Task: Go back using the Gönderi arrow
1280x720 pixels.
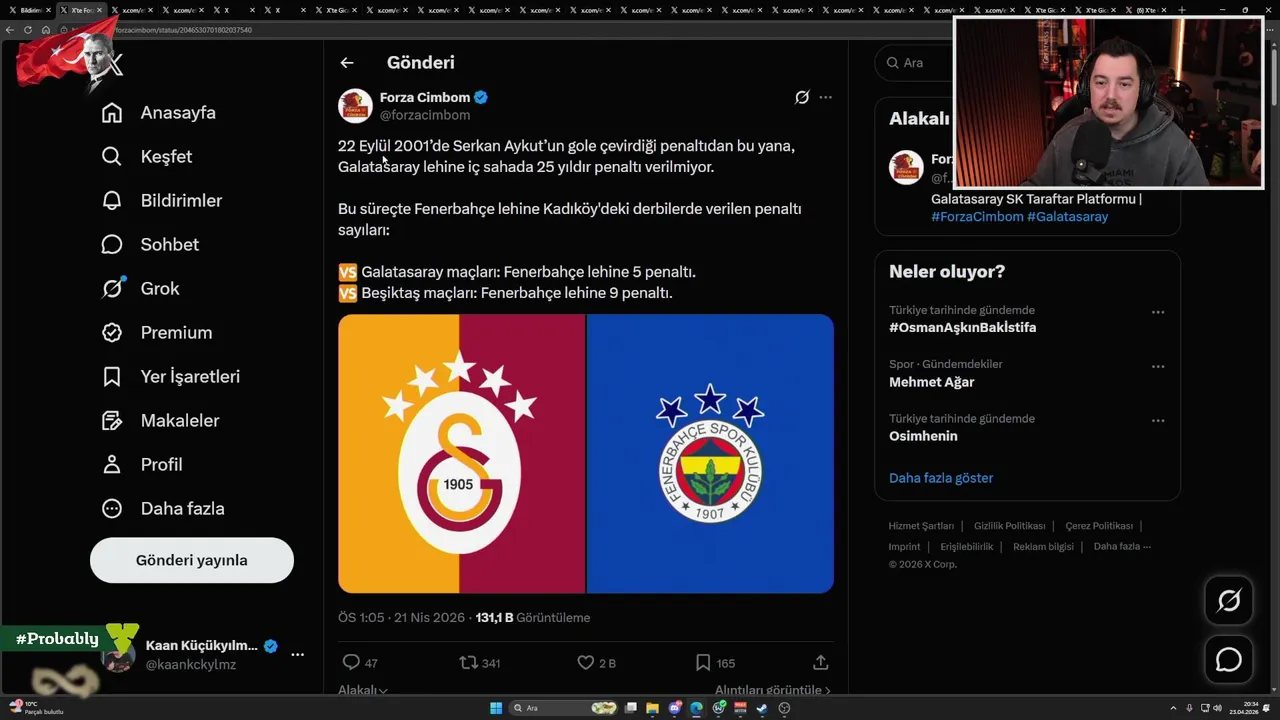Action: pos(347,63)
